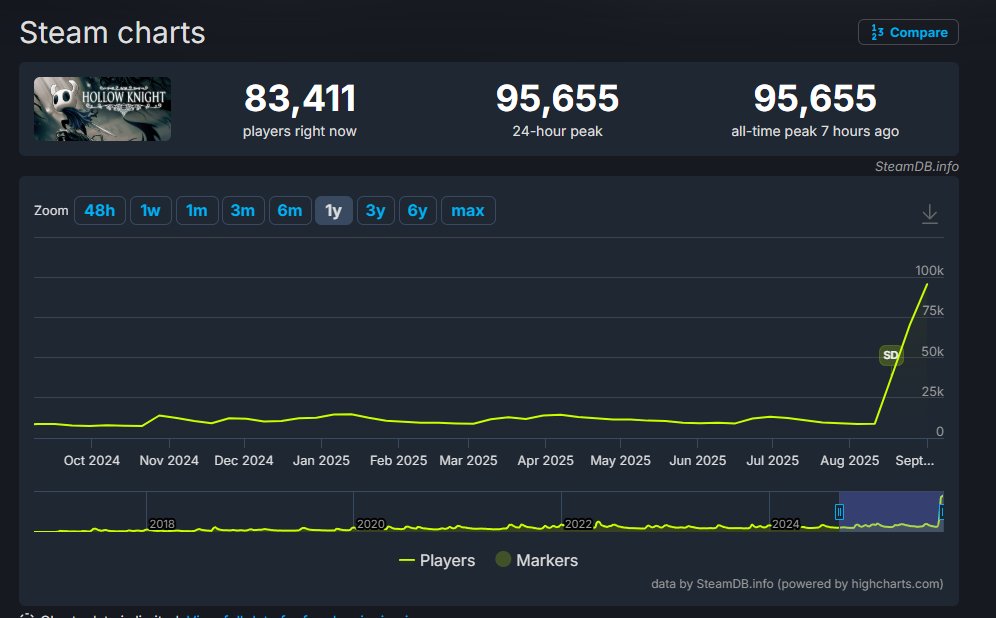Image resolution: width=996 pixels, height=618 pixels.
Task: Click the 2024 label in the navigator
Action: pyautogui.click(x=786, y=524)
